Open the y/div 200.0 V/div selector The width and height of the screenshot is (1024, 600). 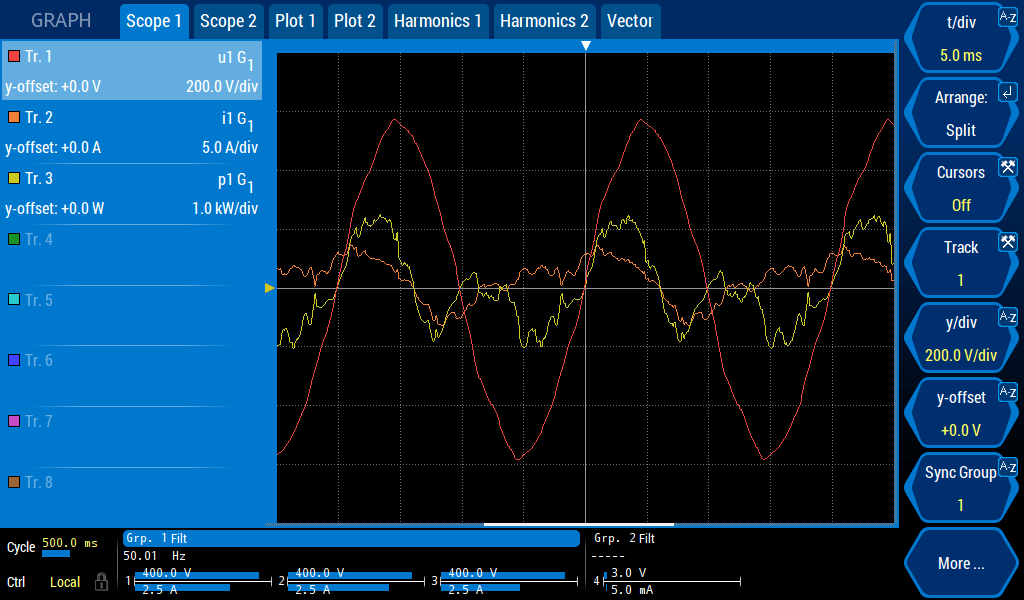coord(960,338)
